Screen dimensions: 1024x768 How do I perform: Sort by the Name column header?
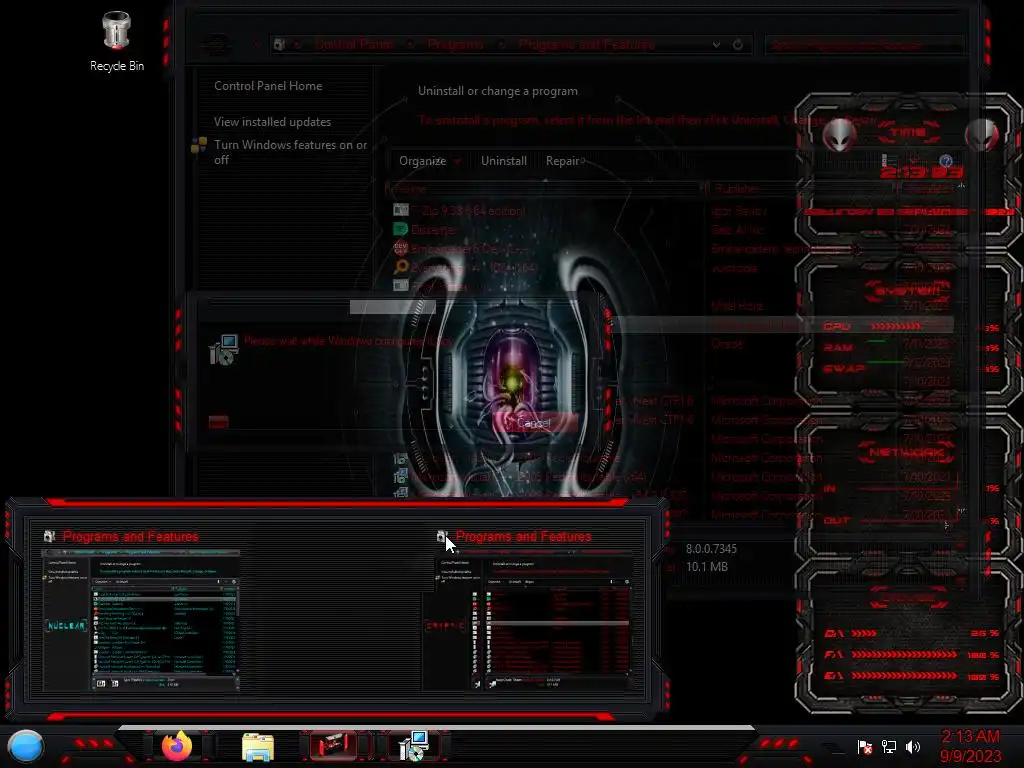[x=545, y=189]
